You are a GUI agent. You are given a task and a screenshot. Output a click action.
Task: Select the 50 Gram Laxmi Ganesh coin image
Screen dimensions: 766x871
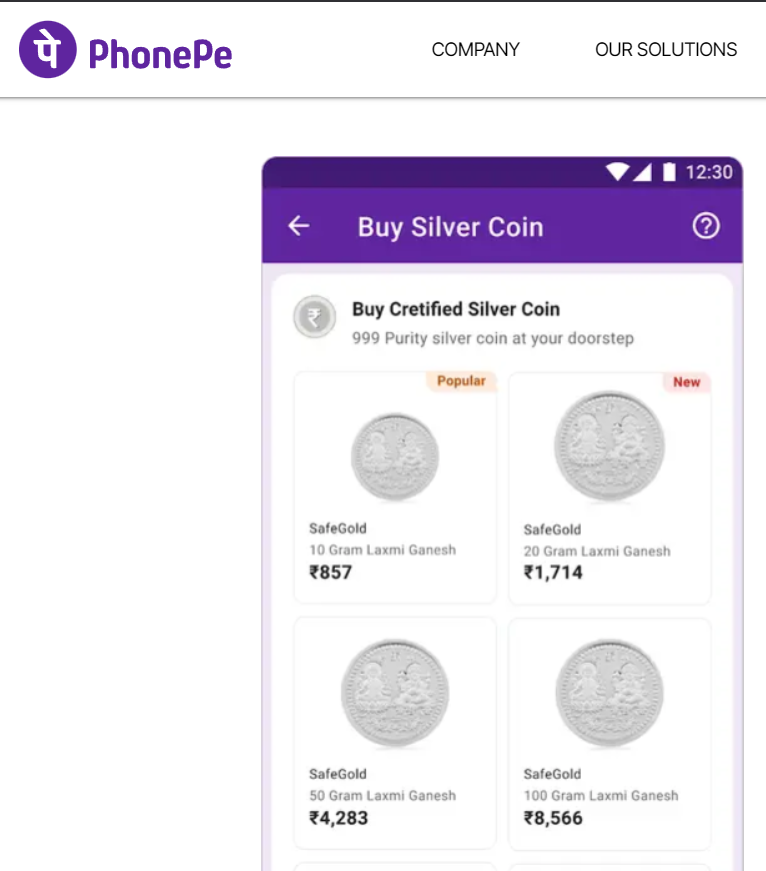[395, 694]
